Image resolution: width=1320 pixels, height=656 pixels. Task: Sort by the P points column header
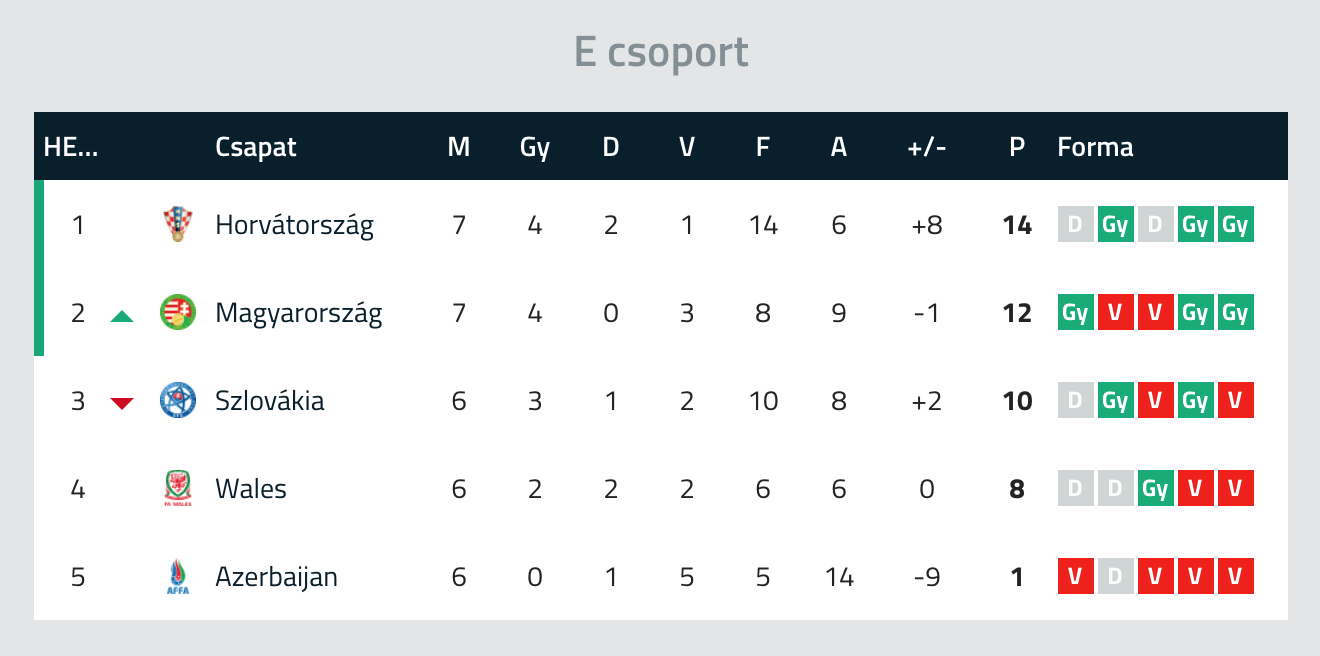(1017, 147)
